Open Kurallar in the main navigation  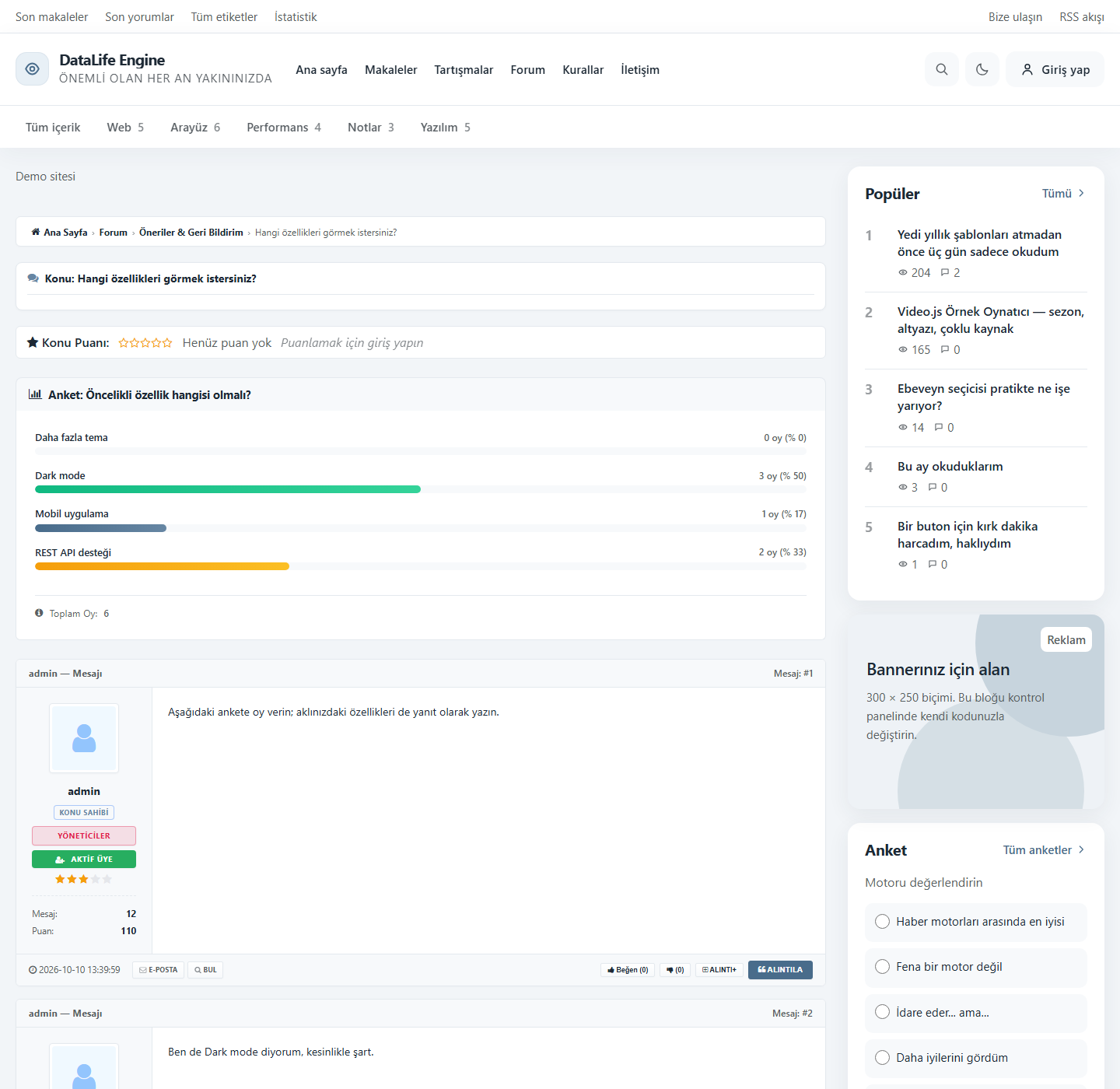click(583, 70)
